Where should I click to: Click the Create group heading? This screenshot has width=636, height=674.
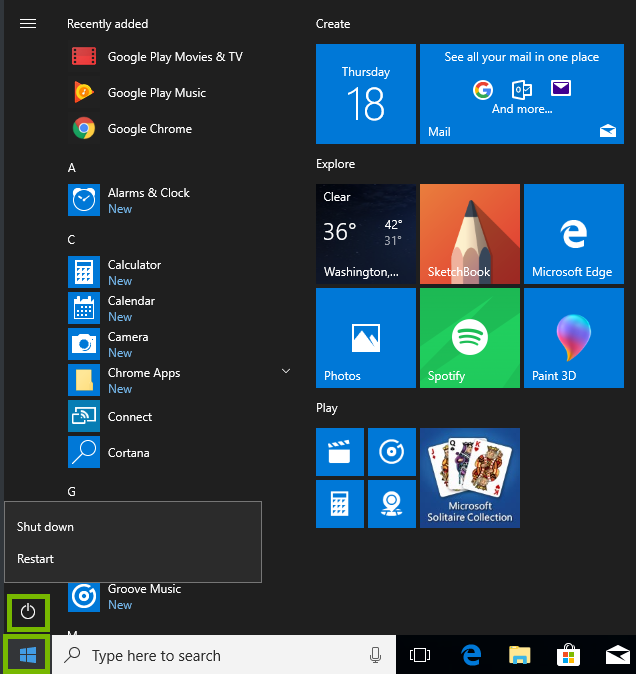[333, 24]
